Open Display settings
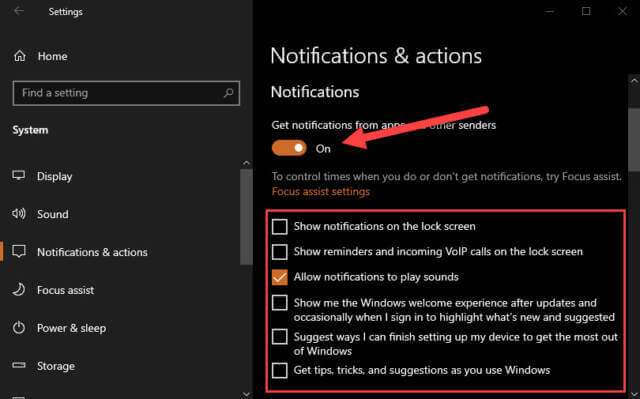Image resolution: width=640 pixels, height=399 pixels. click(54, 176)
